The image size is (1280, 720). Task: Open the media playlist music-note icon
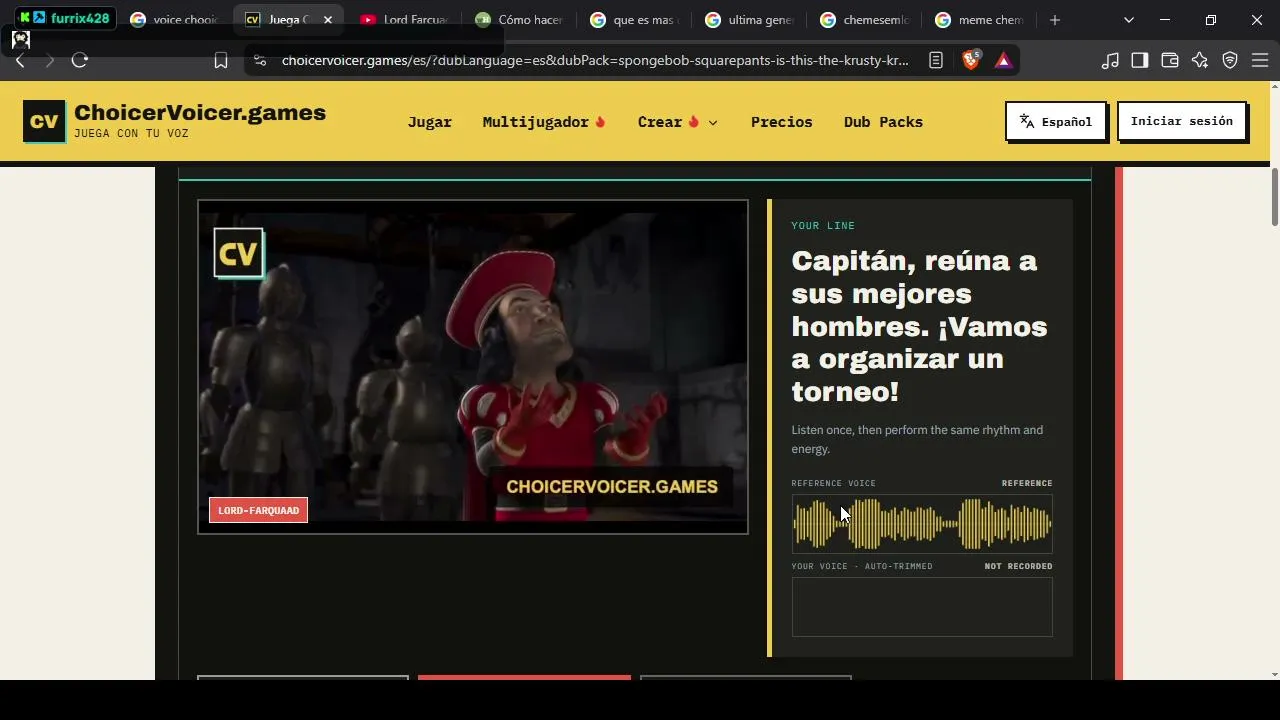(x=1110, y=60)
